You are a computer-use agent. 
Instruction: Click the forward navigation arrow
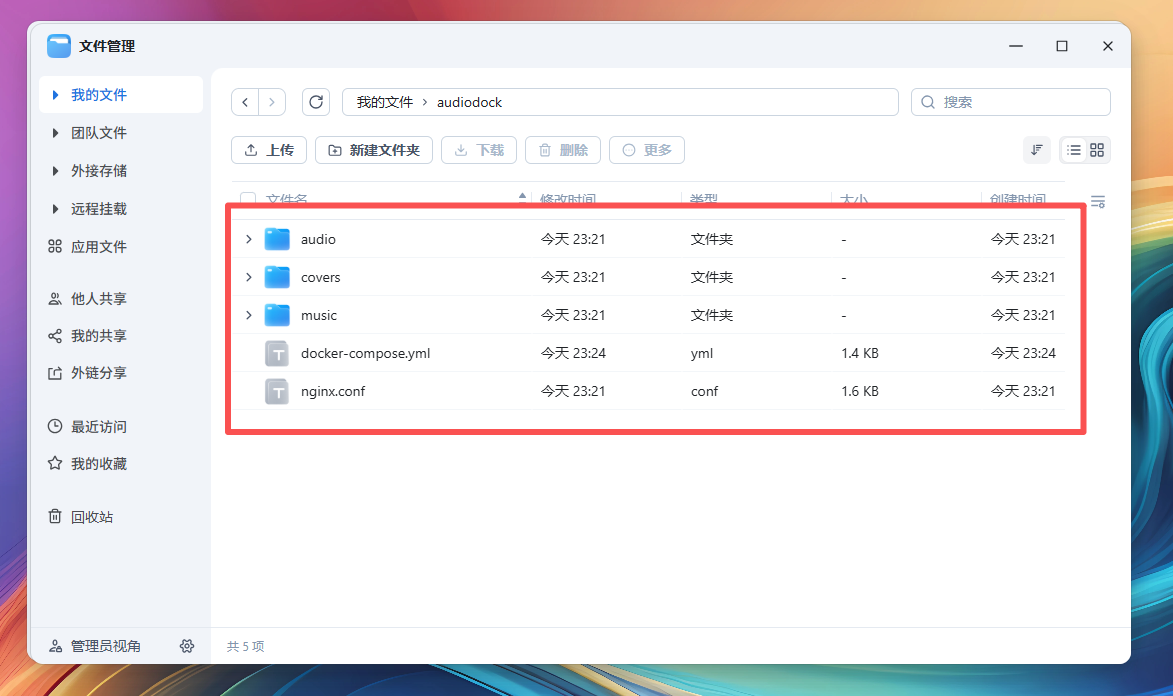click(272, 101)
